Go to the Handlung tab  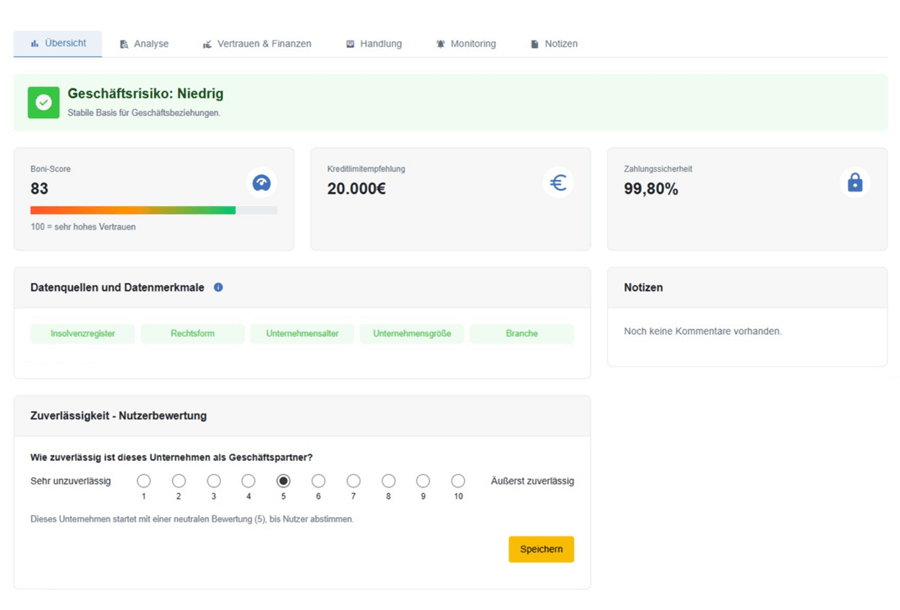374,44
